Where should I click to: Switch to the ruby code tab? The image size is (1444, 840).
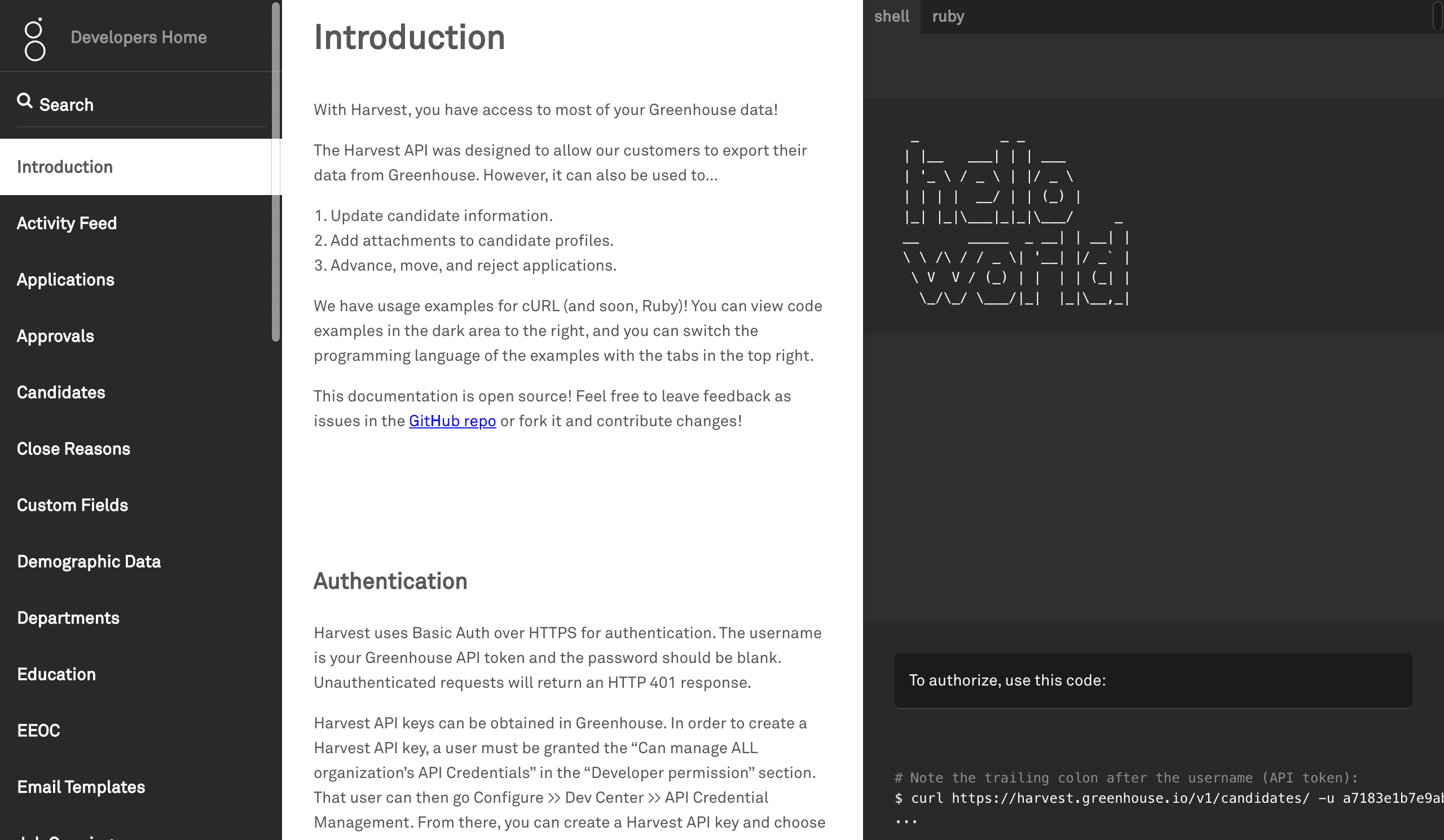(x=948, y=16)
